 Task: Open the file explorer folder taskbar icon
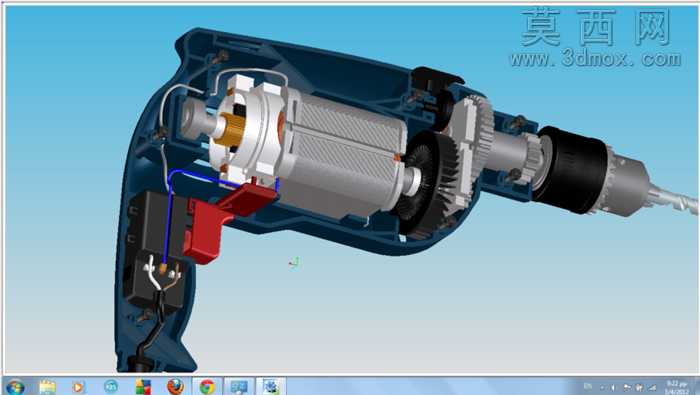point(47,387)
